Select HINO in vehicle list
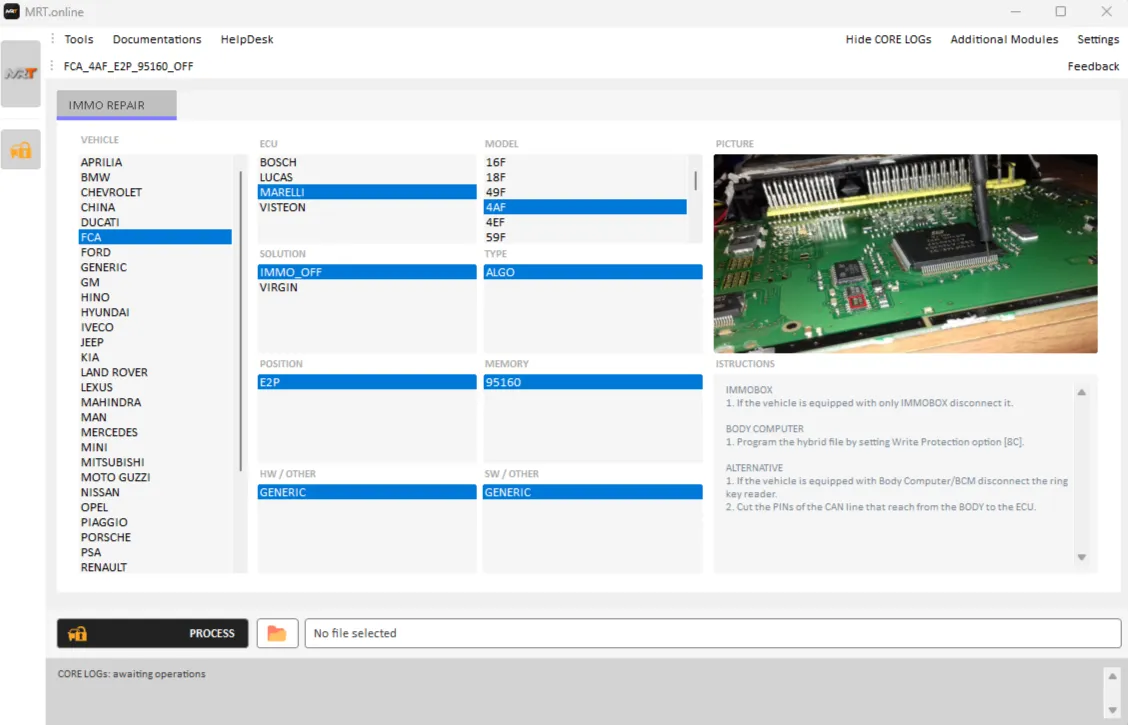The width and height of the screenshot is (1128, 725). pyautogui.click(x=155, y=298)
